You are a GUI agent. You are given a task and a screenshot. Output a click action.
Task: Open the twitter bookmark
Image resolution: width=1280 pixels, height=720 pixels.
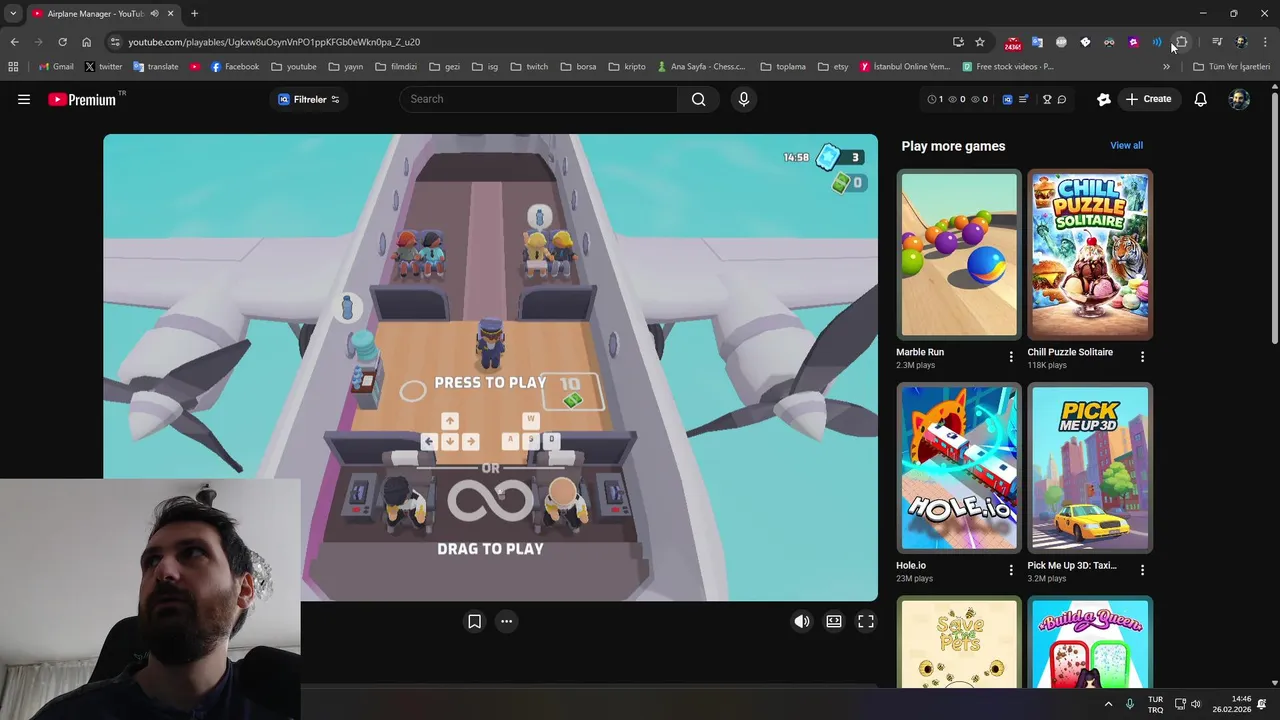pos(103,67)
